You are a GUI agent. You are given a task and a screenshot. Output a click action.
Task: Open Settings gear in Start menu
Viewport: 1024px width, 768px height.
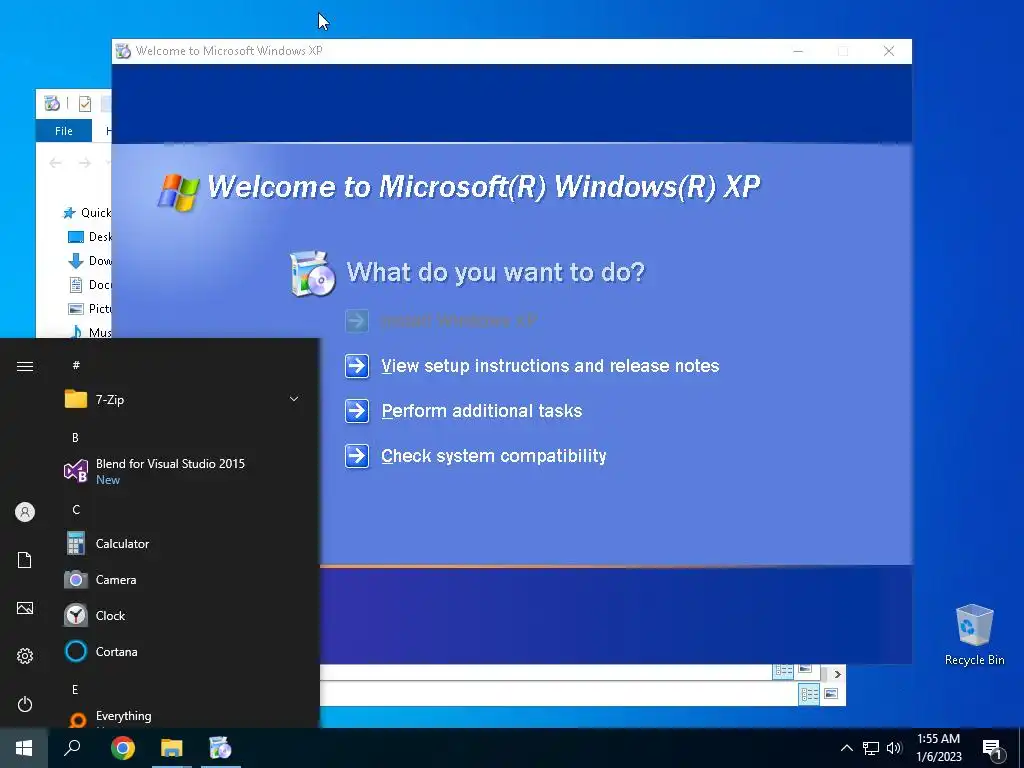pos(25,656)
